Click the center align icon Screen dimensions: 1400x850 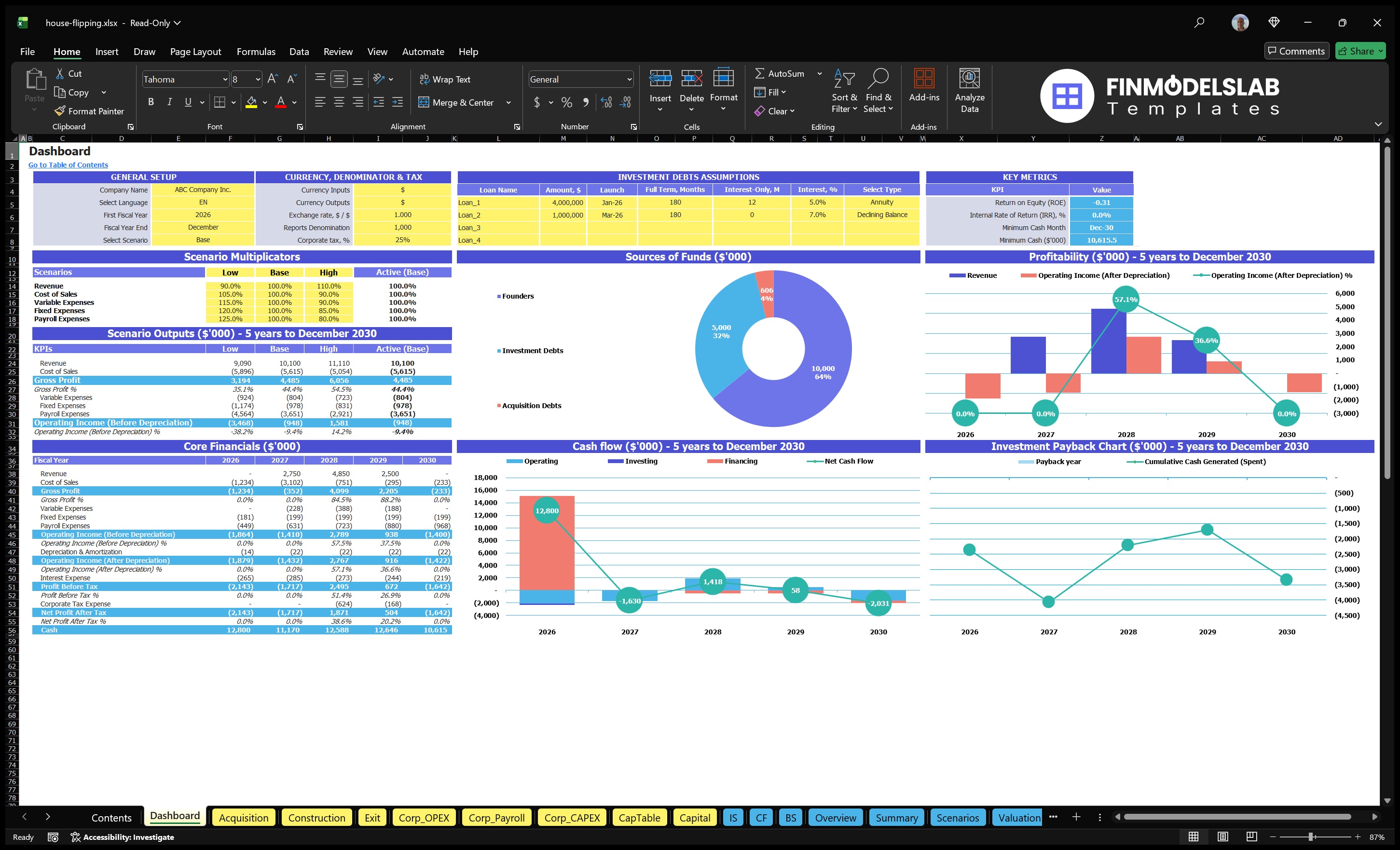click(339, 102)
